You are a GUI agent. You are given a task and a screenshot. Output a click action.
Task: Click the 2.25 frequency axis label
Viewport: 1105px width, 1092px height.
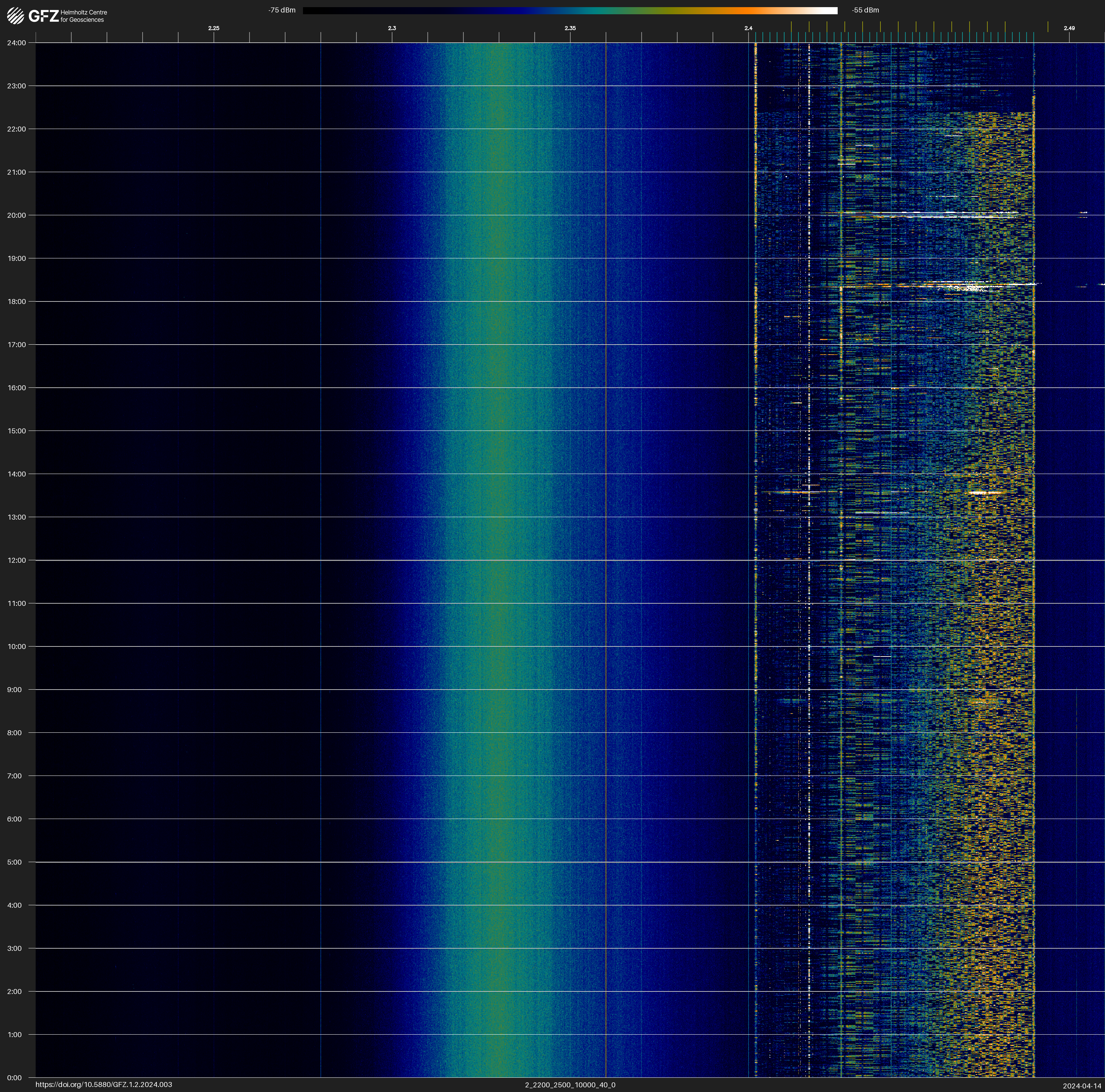coord(213,28)
